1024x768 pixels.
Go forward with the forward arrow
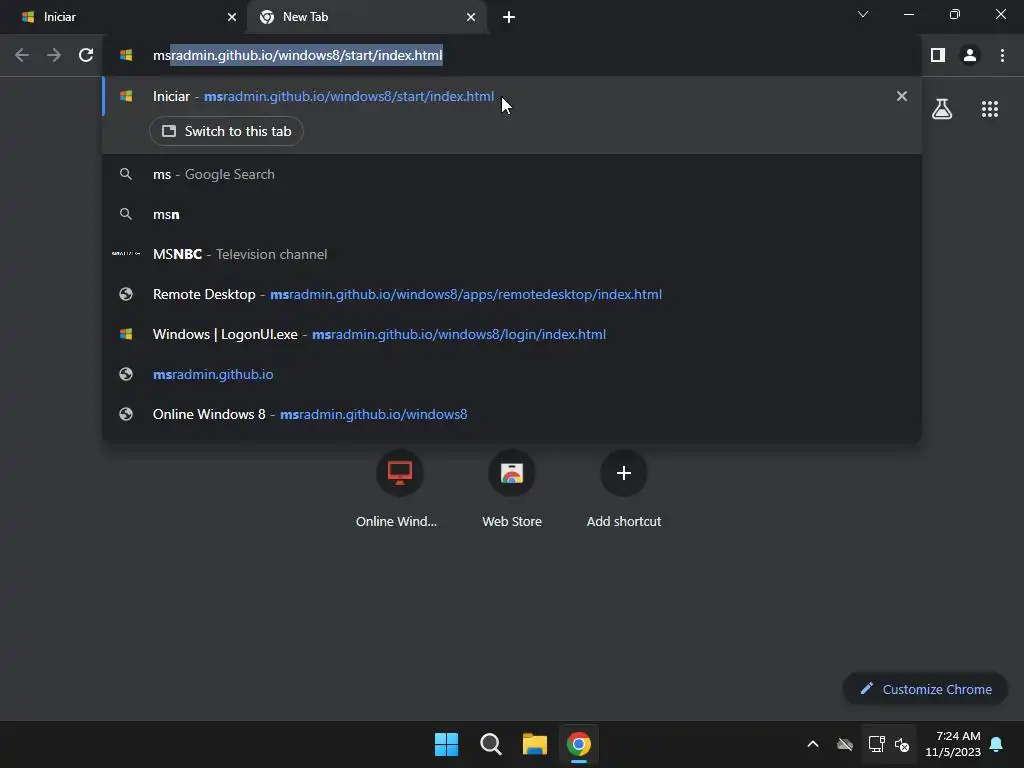click(x=54, y=56)
